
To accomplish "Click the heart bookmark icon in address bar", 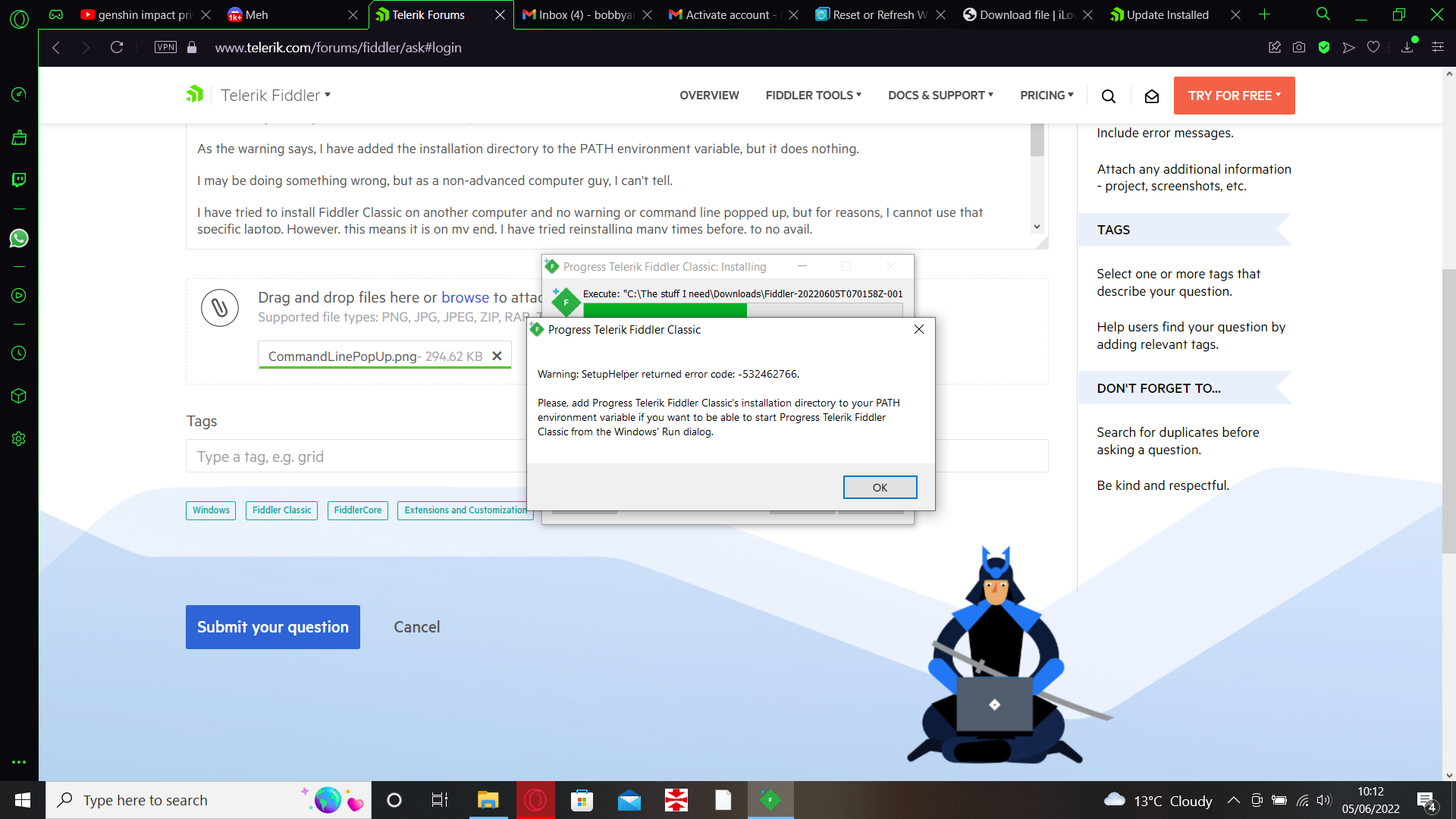I will click(1373, 48).
